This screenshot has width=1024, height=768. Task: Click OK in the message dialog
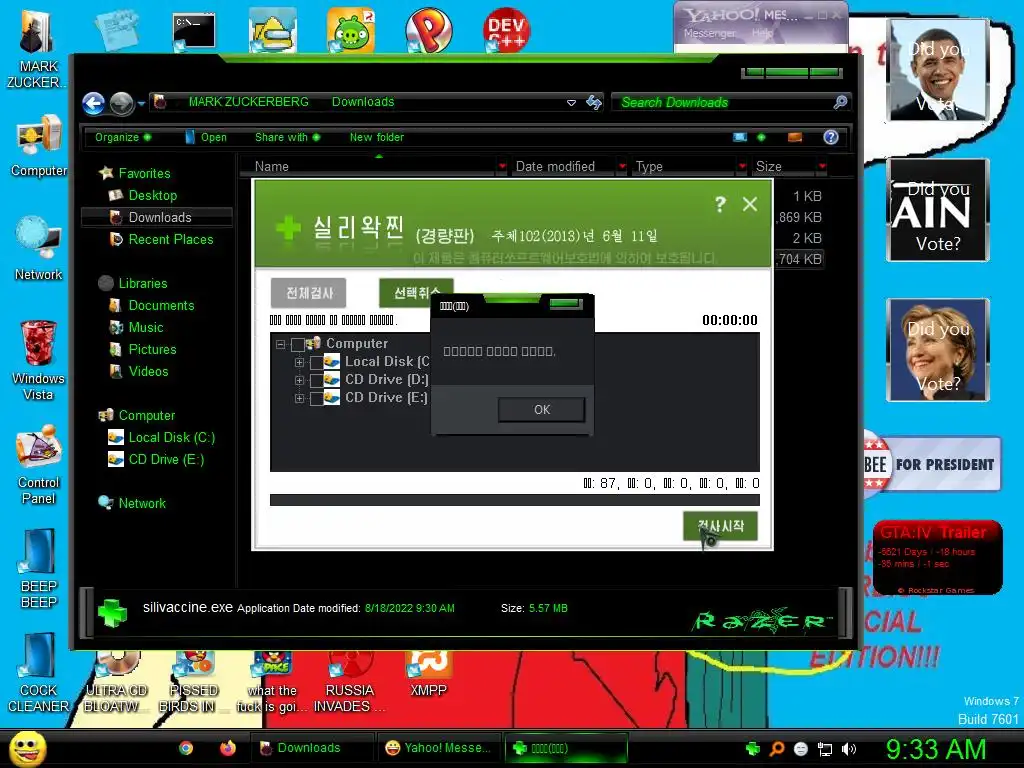pyautogui.click(x=541, y=409)
